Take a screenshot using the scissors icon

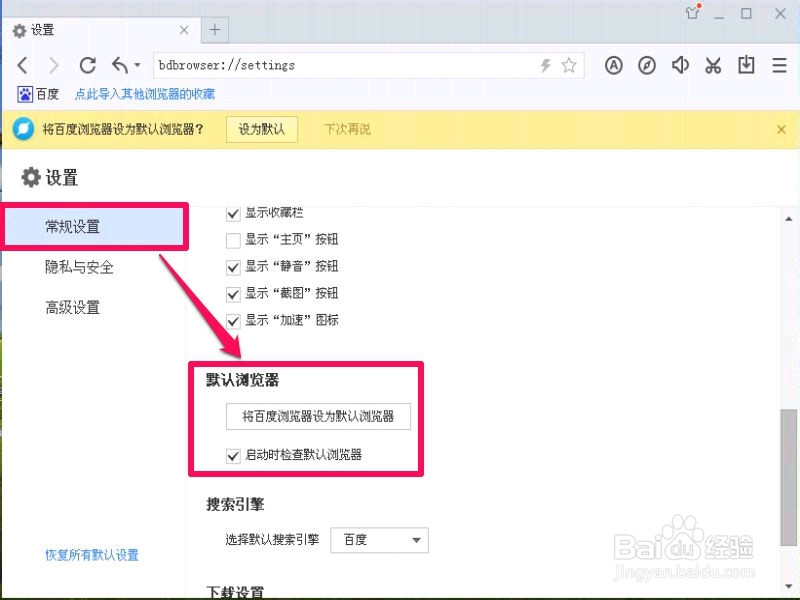coord(713,65)
